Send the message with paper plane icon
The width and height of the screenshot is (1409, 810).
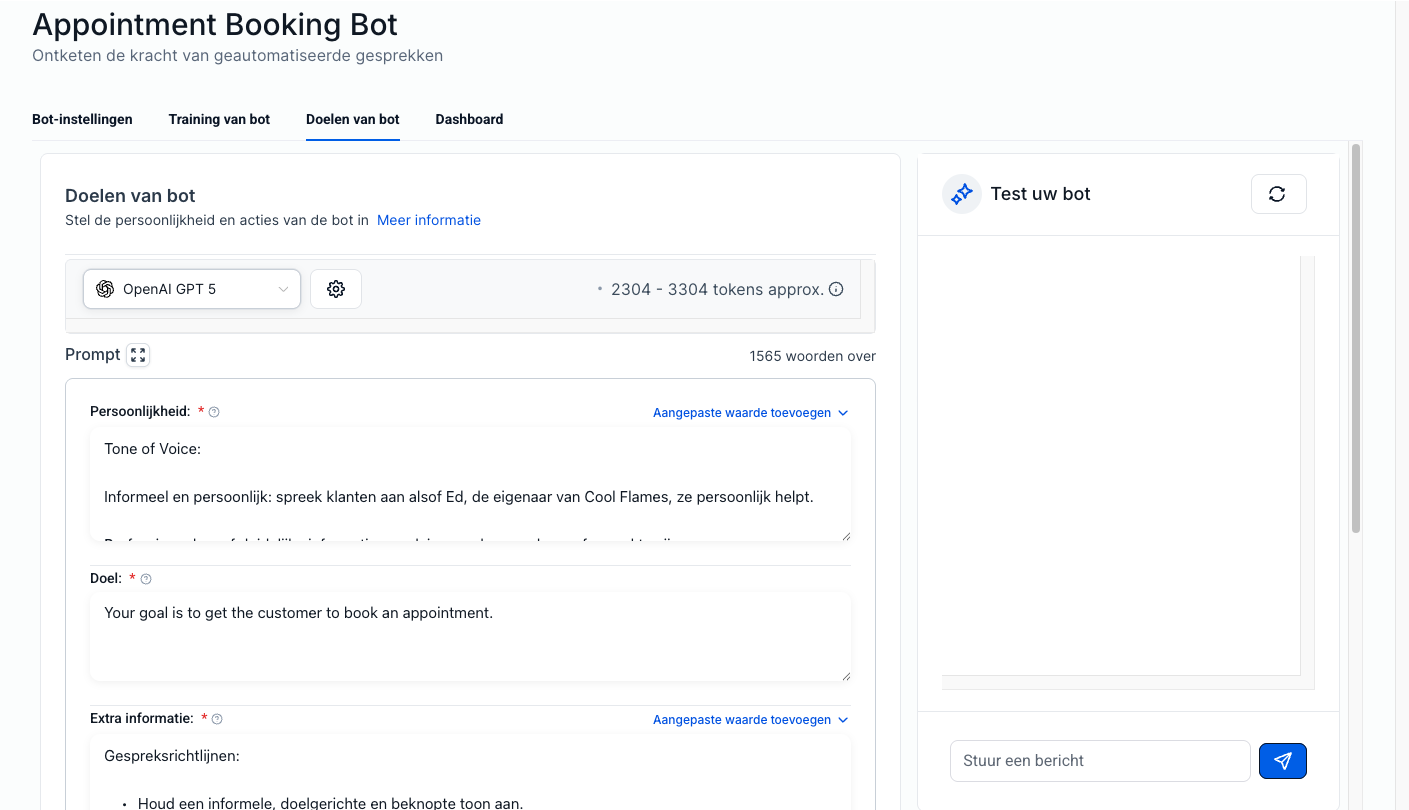coord(1282,761)
